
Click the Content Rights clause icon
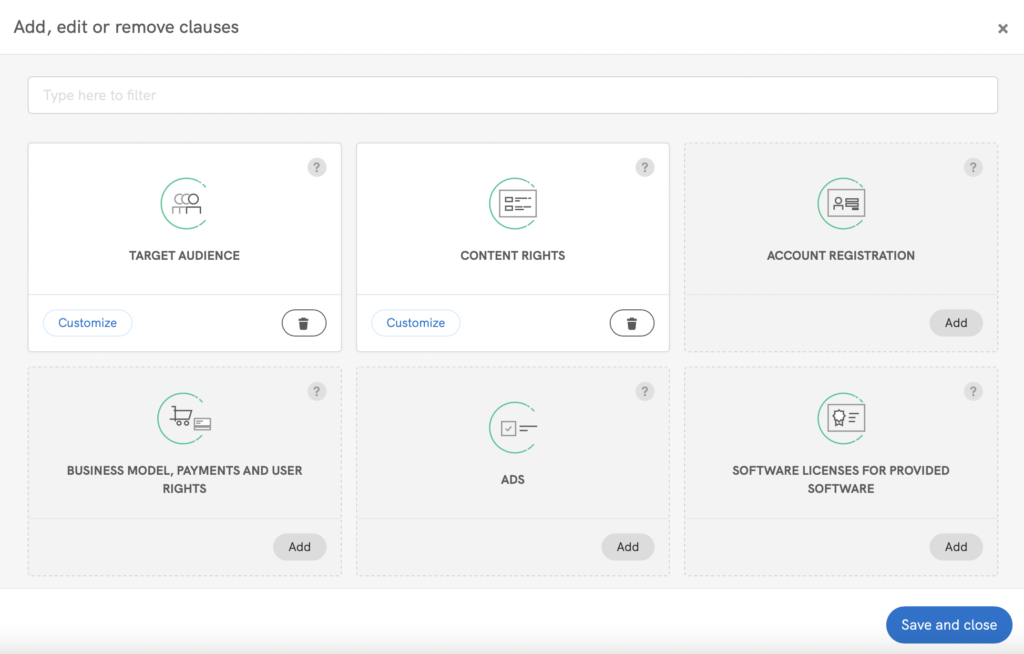(x=513, y=204)
